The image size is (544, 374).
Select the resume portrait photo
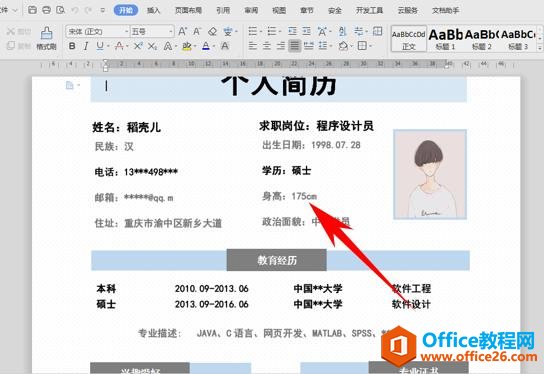pyautogui.click(x=430, y=174)
